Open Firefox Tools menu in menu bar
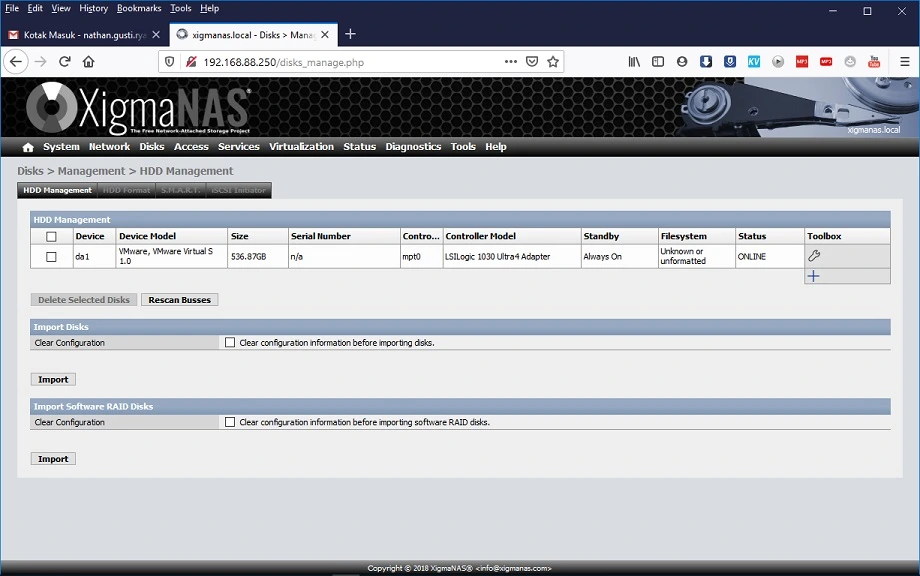Image resolution: width=920 pixels, height=576 pixels. point(181,8)
